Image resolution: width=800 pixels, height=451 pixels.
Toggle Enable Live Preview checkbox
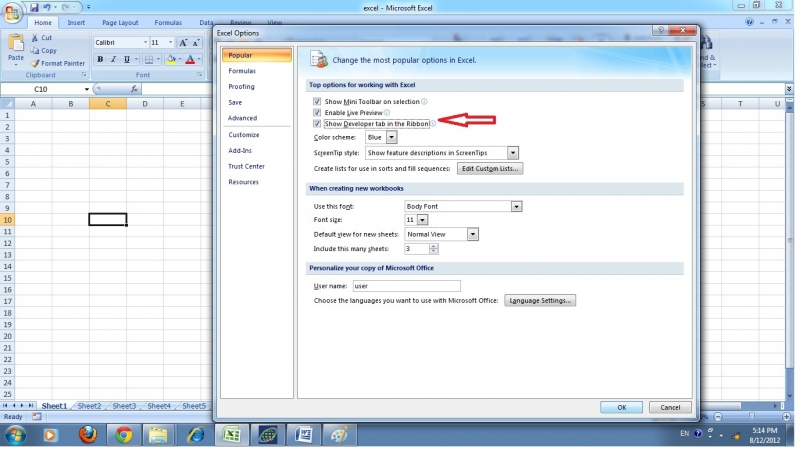coord(317,113)
